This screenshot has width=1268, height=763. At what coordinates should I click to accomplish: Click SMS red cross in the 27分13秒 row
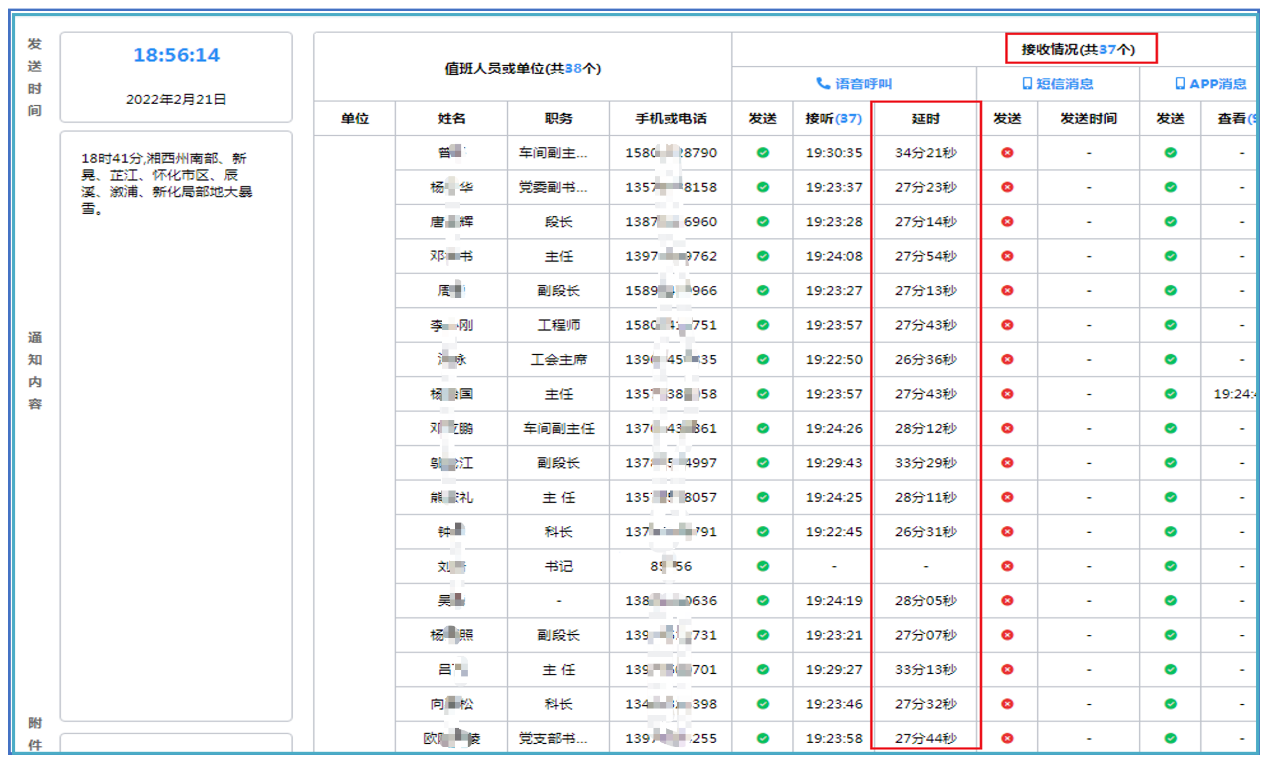click(x=1007, y=291)
